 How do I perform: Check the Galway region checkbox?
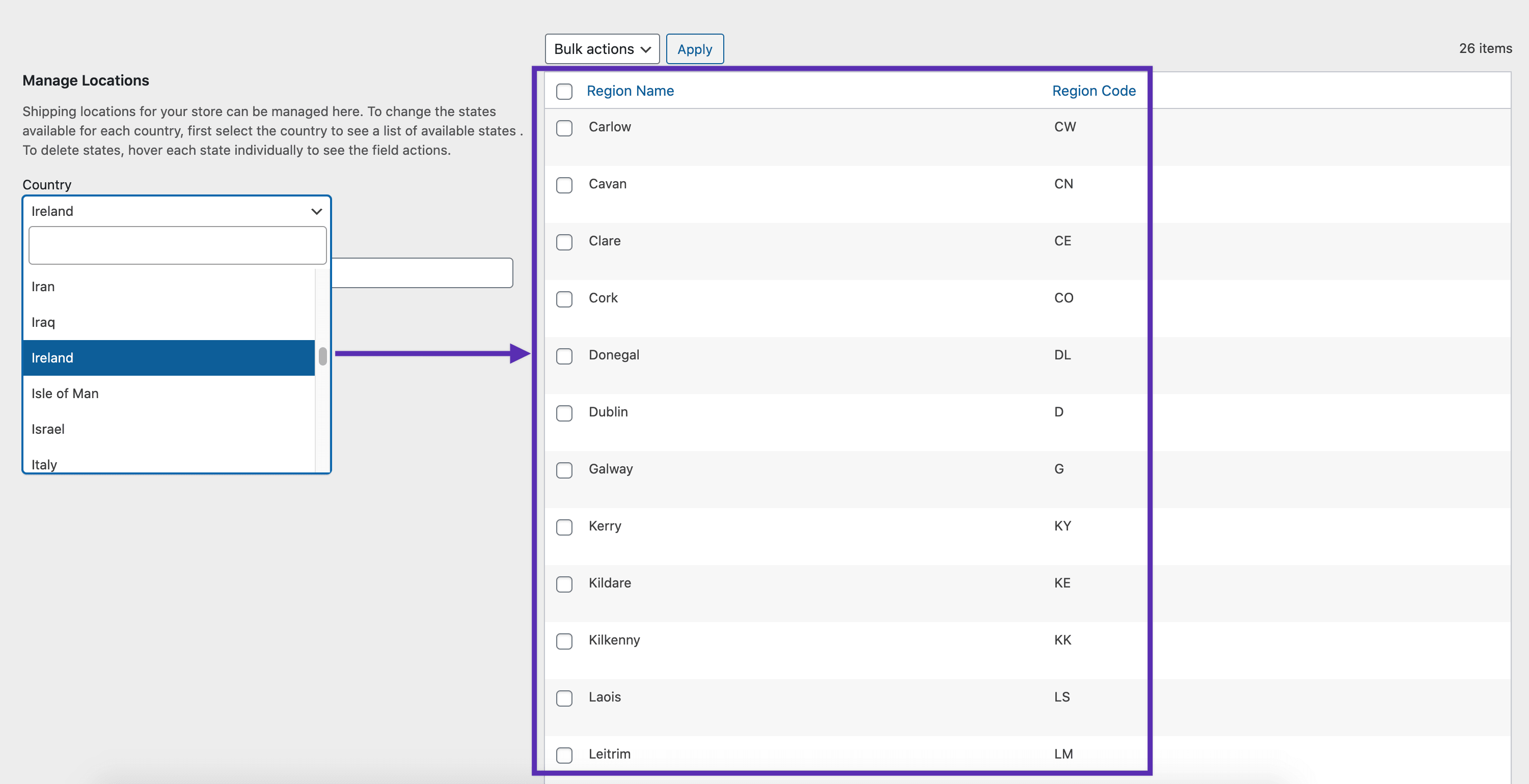pyautogui.click(x=564, y=470)
